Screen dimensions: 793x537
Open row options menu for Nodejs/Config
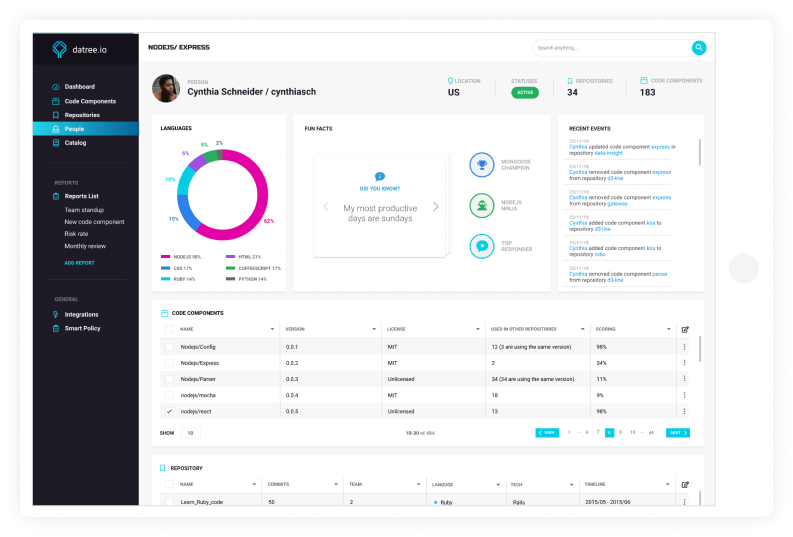click(685, 347)
